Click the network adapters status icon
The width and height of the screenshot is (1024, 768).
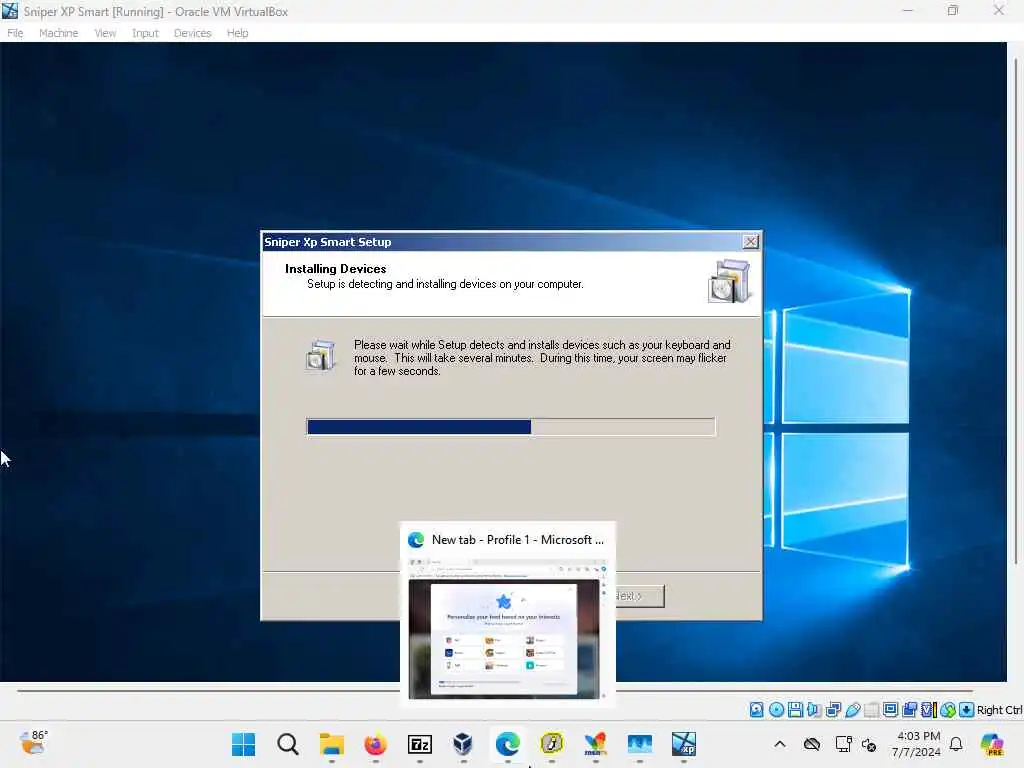tap(833, 710)
